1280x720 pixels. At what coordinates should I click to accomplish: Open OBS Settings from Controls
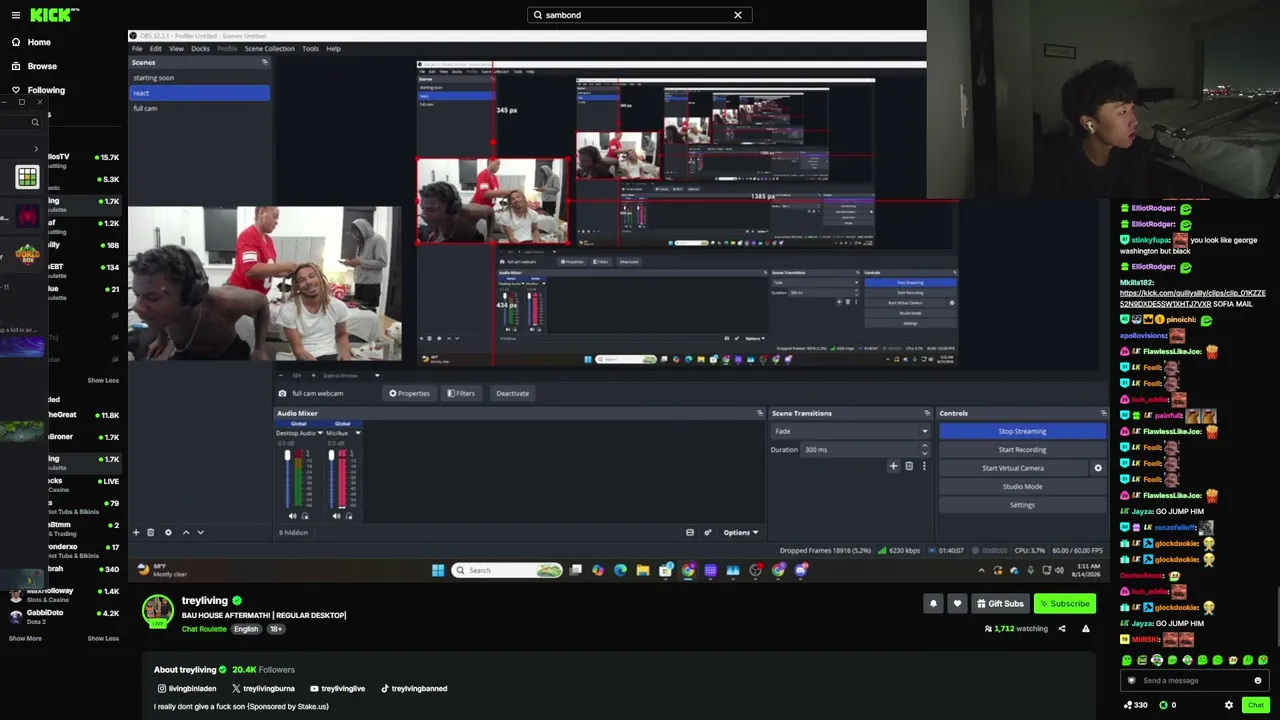[1022, 505]
